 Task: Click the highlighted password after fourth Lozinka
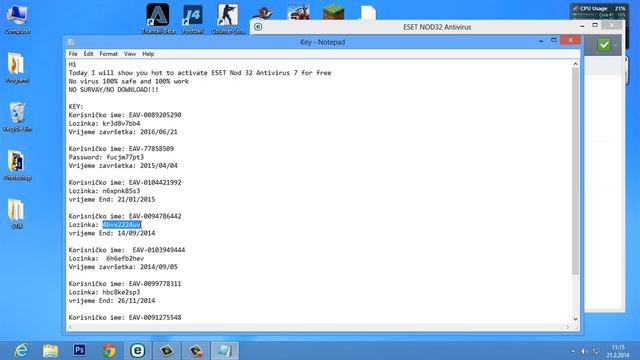coord(122,225)
